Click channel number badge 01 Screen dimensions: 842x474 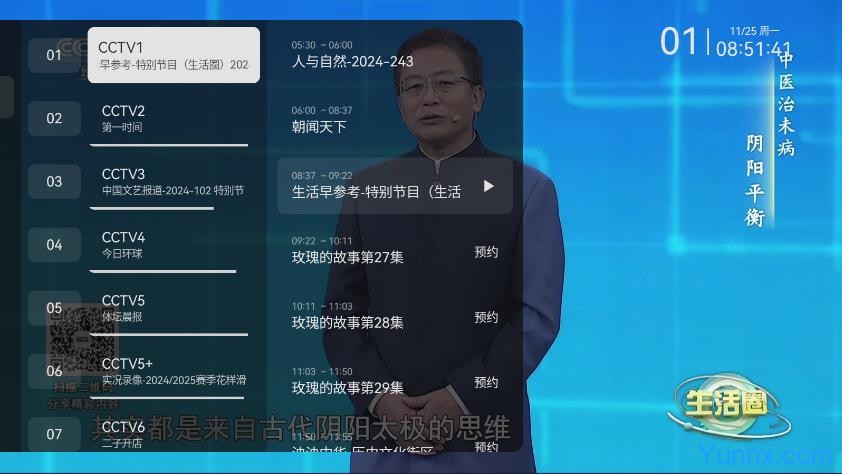[x=54, y=55]
